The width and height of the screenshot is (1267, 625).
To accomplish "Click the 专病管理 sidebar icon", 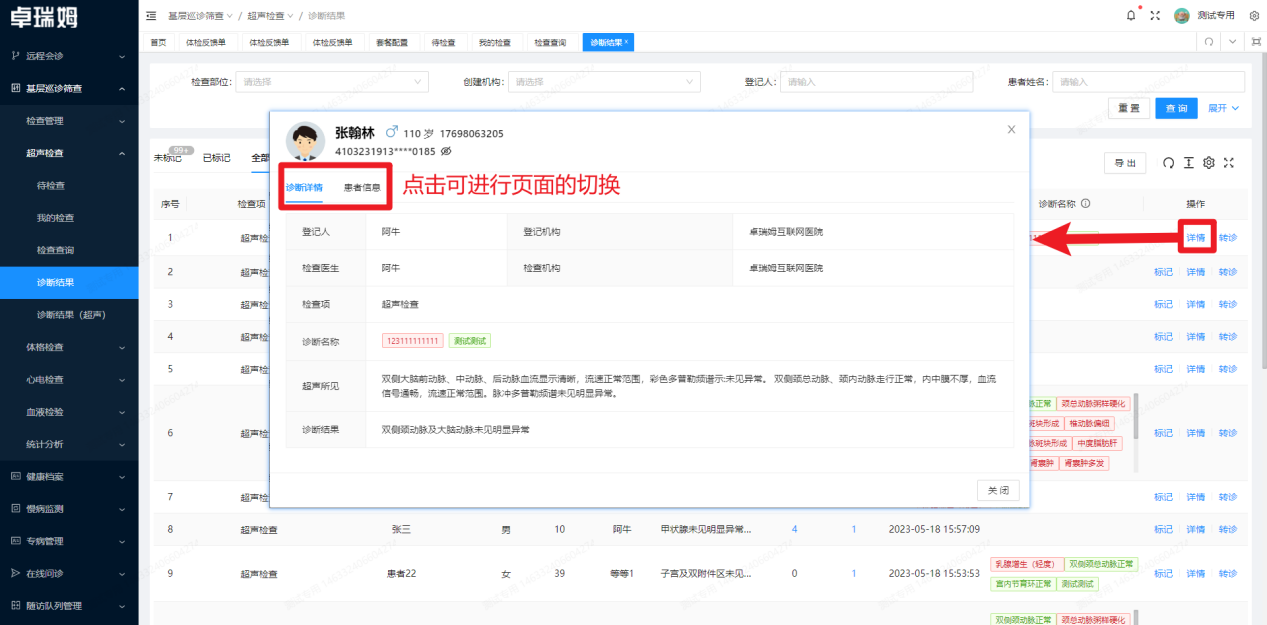I will pyautogui.click(x=15, y=541).
